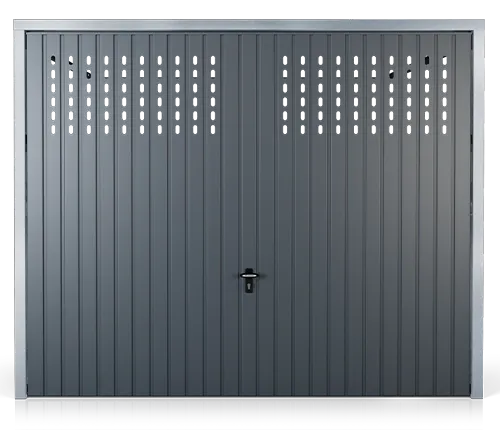
Task: Click the top-left slot of right ventilation group
Action: click(285, 60)
